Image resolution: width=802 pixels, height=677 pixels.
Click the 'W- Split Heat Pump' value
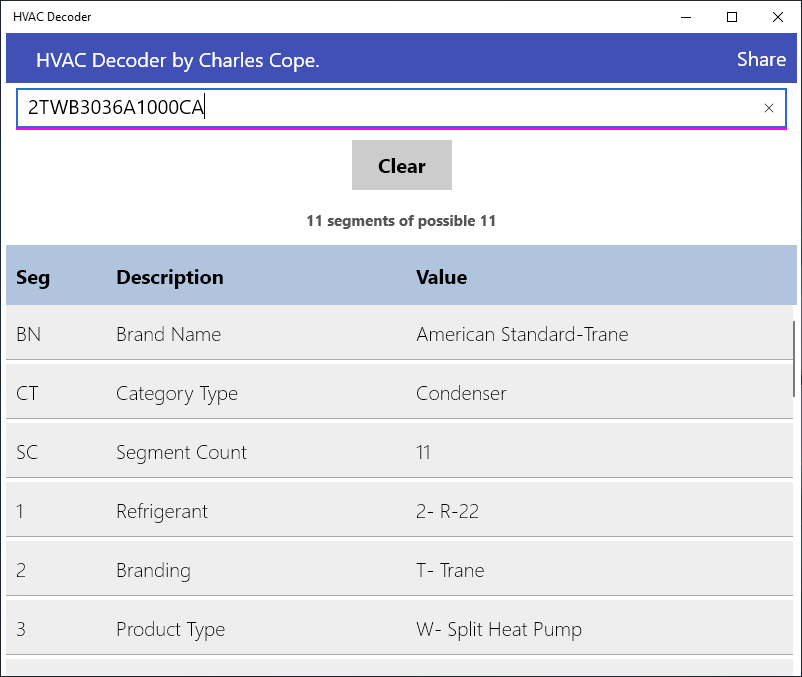499,629
